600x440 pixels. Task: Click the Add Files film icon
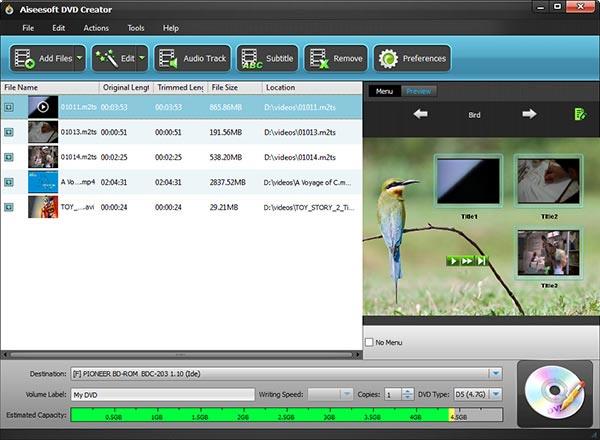tap(24, 59)
